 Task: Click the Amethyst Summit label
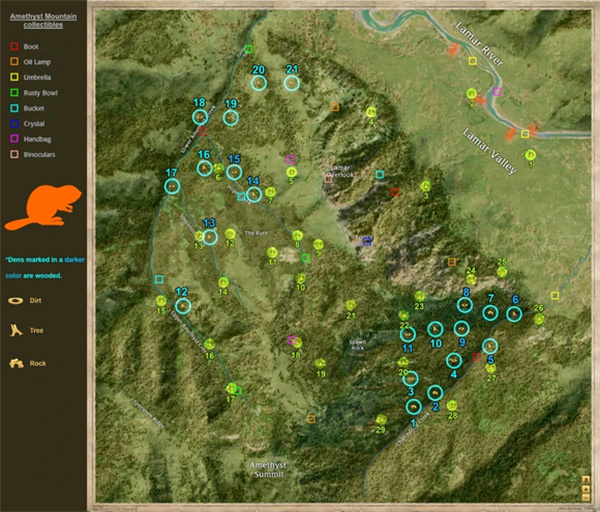click(x=268, y=470)
